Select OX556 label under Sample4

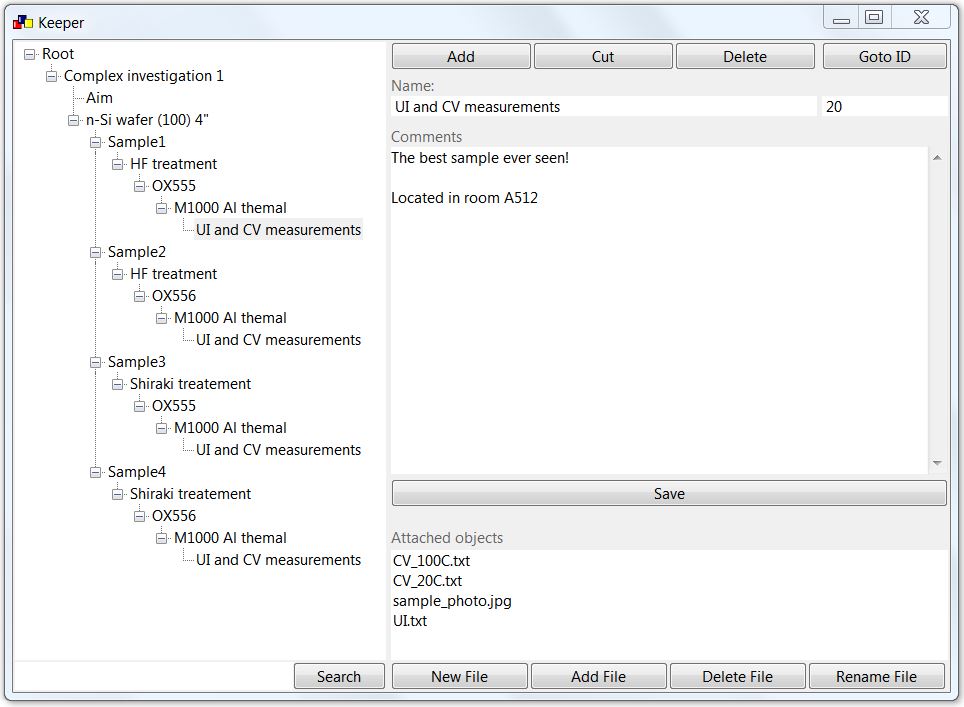click(x=174, y=516)
